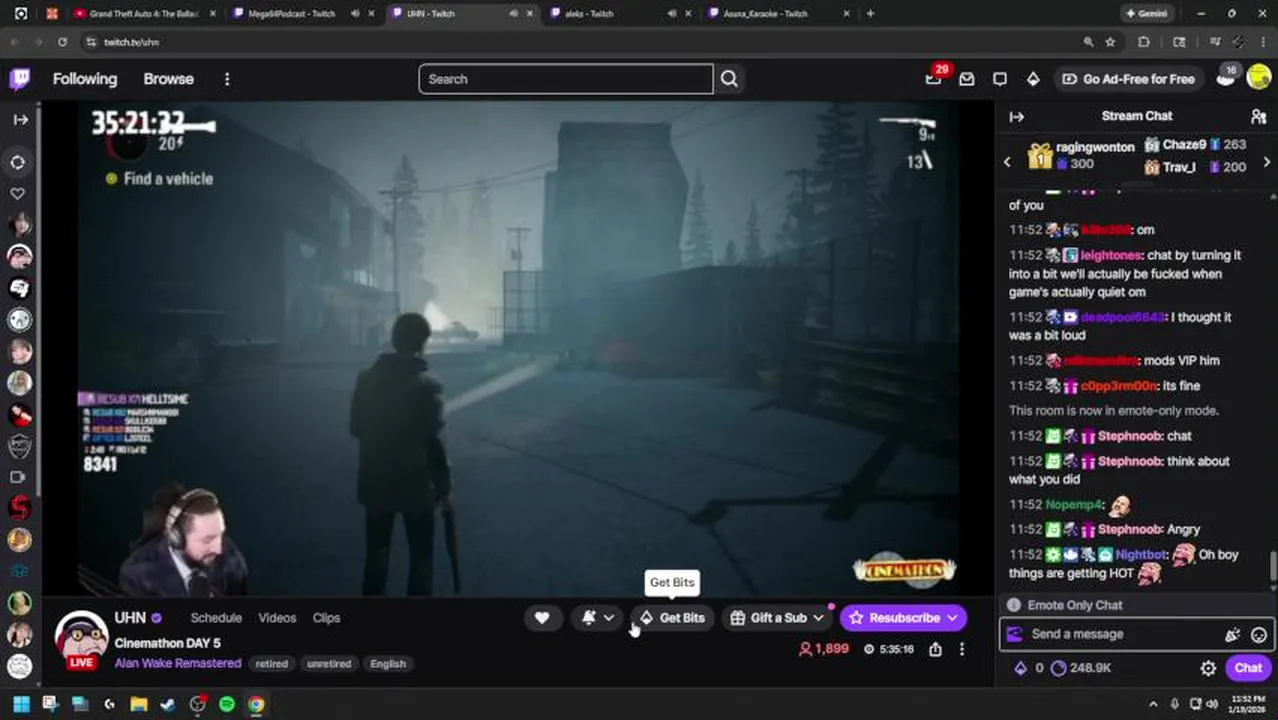Show hidden system tray icons
Viewport: 1278px width, 720px height.
point(1153,704)
